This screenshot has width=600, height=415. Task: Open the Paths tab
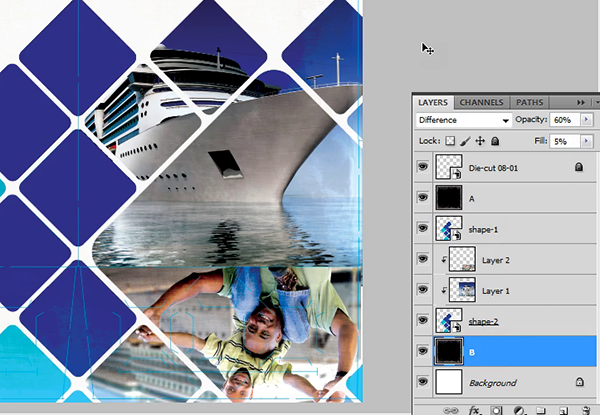pyautogui.click(x=529, y=103)
